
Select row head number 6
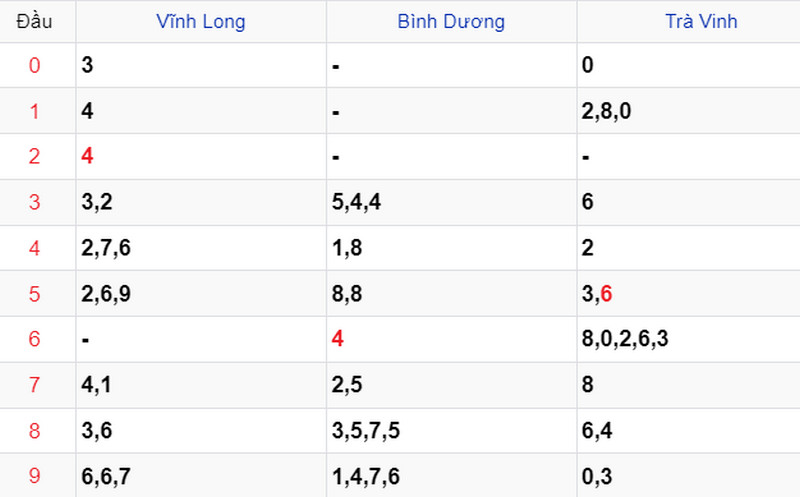35,339
